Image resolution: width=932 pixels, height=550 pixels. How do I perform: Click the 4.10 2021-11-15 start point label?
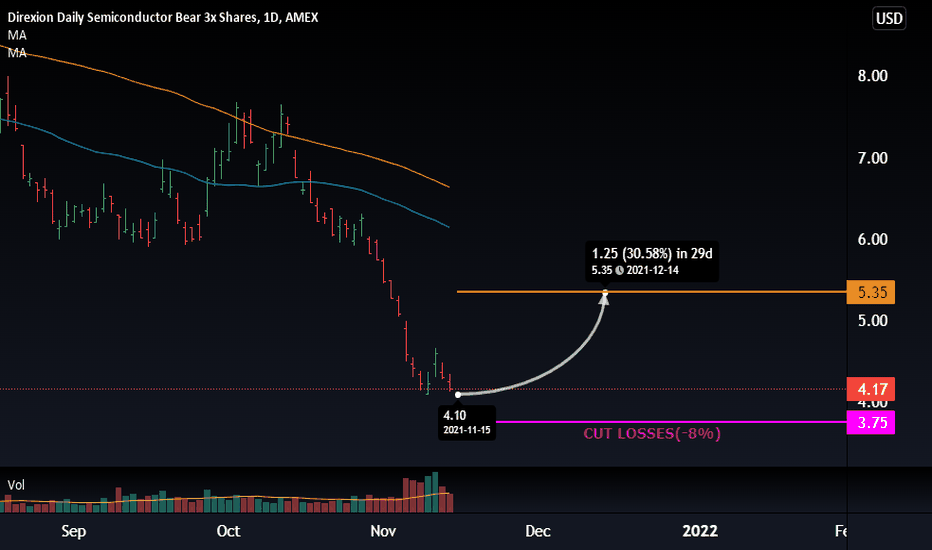tap(467, 422)
